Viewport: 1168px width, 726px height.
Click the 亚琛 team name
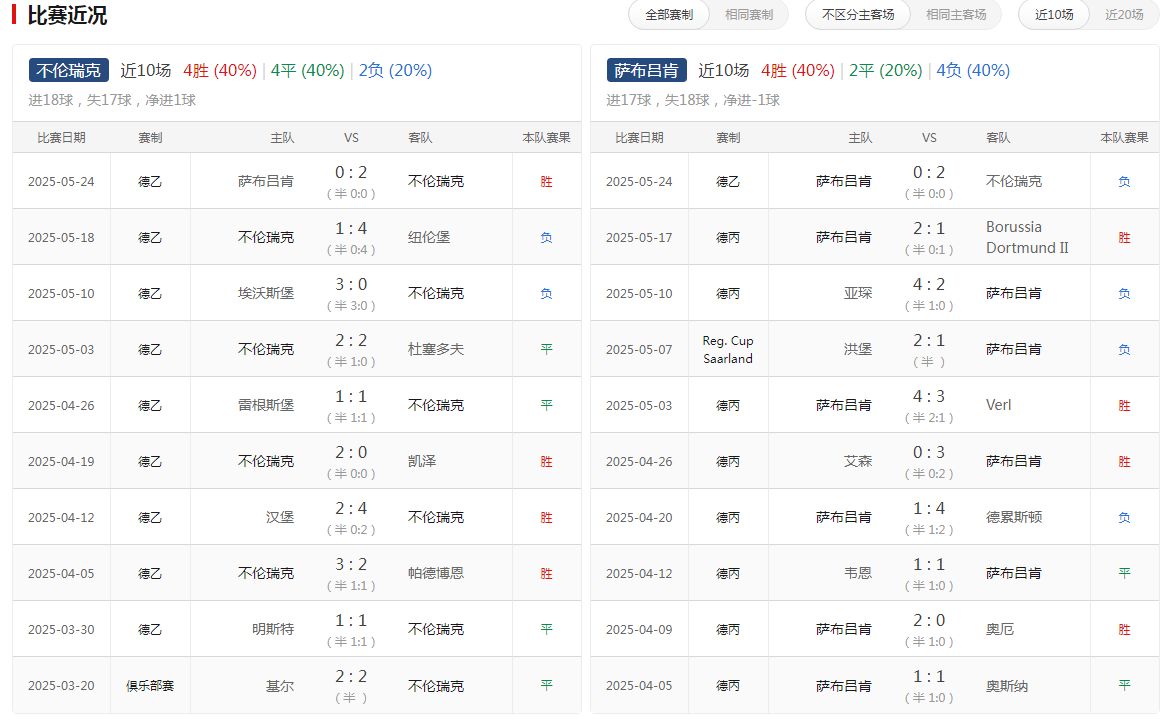point(860,293)
